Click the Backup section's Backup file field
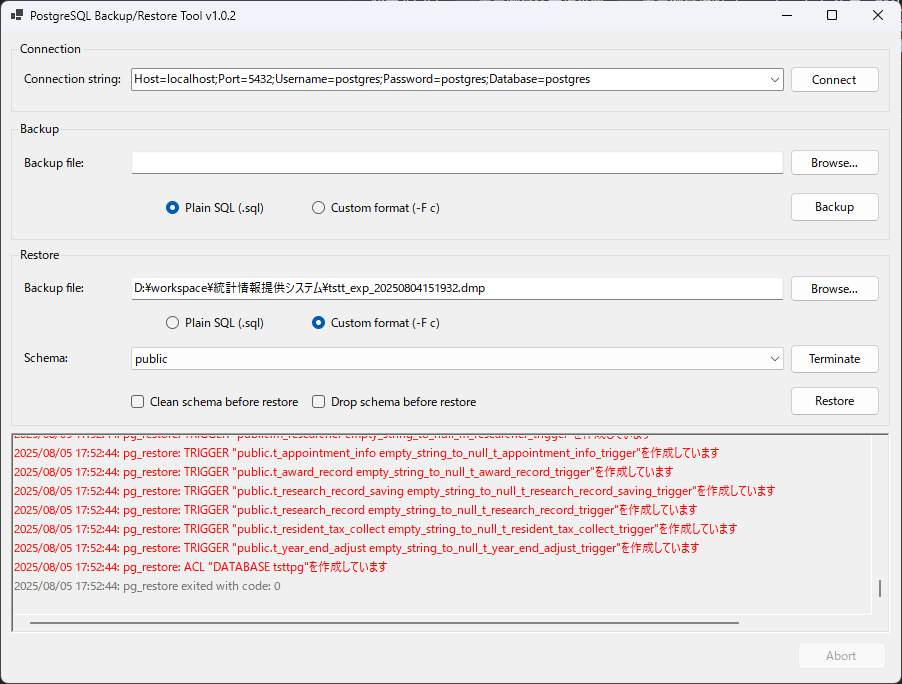The height and width of the screenshot is (684, 902). tap(457, 163)
